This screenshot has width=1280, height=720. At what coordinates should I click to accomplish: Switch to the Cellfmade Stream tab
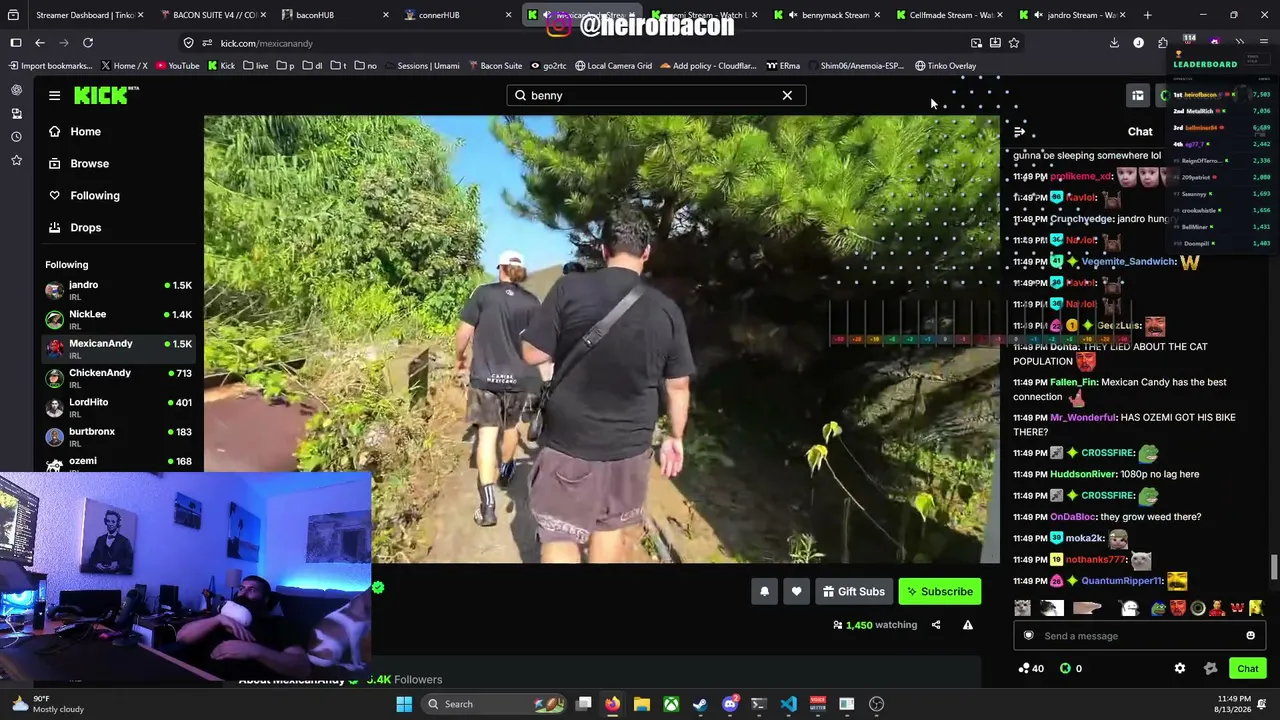[948, 15]
